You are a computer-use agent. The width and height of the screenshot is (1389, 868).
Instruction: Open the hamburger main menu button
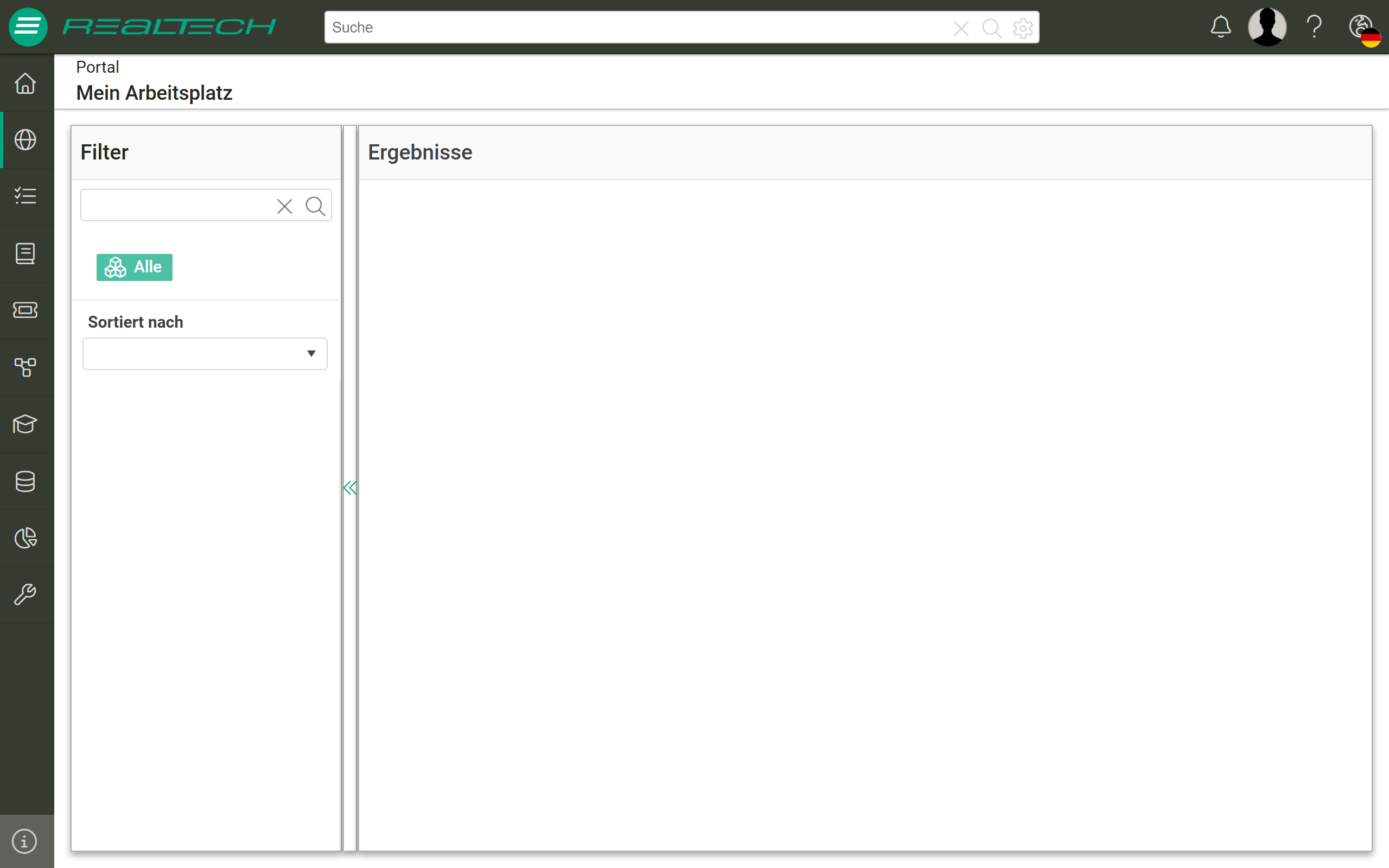point(28,27)
